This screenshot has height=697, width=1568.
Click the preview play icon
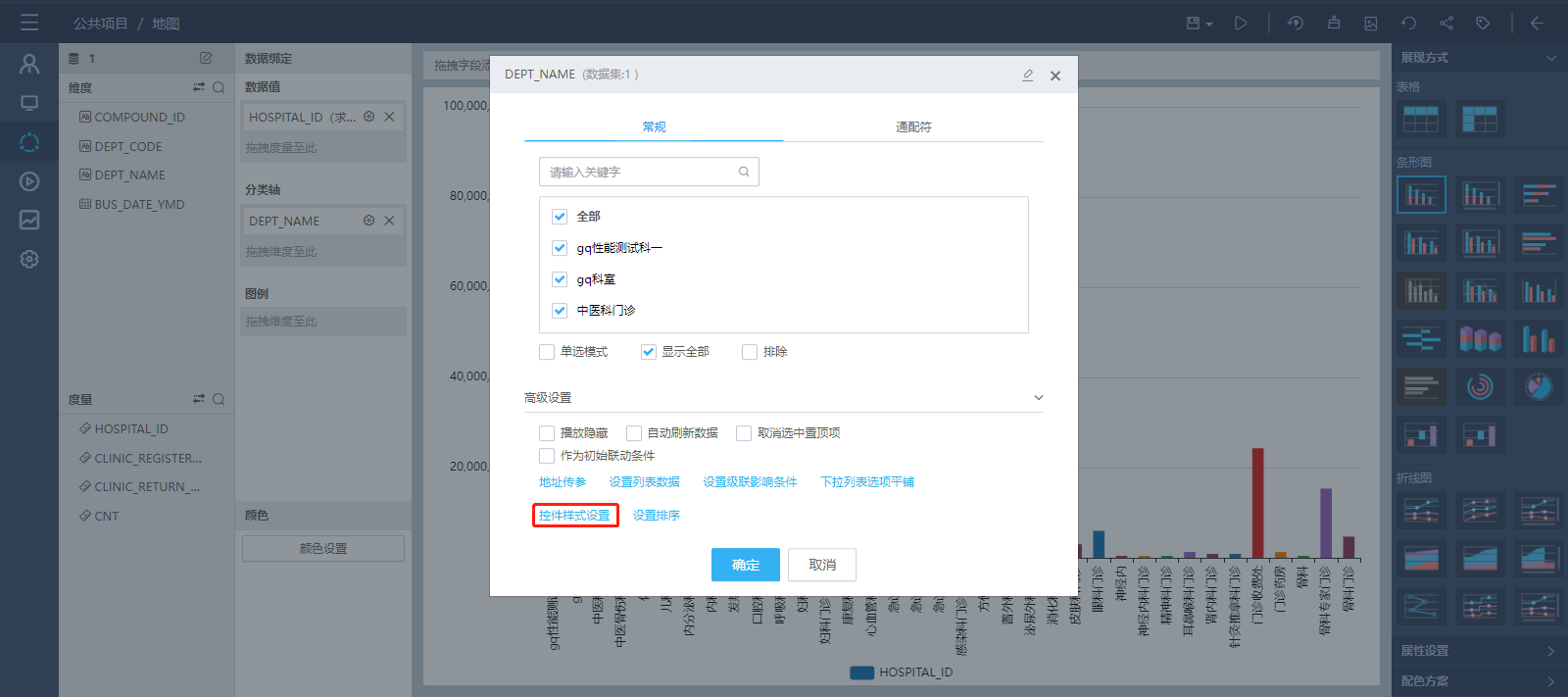coord(1241,23)
